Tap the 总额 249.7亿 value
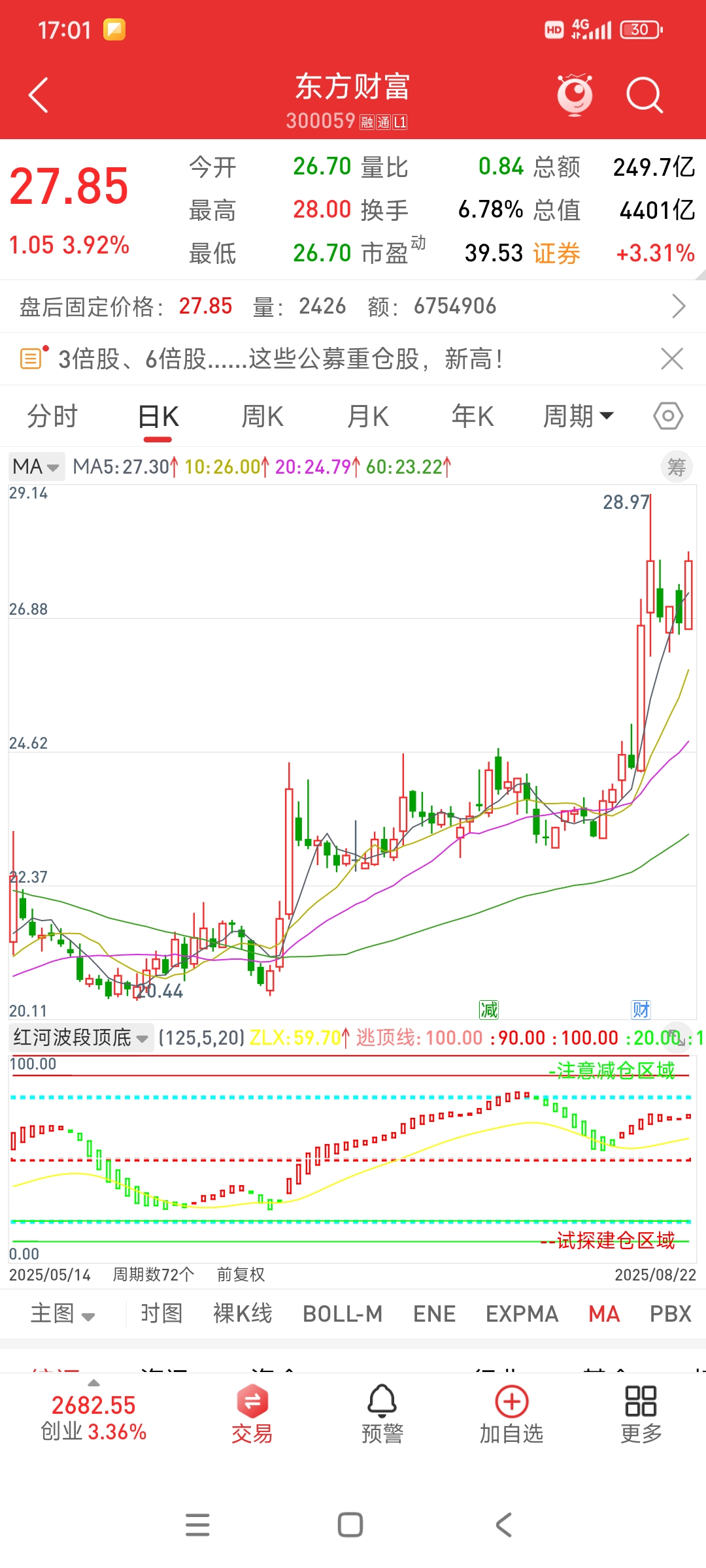This screenshot has height=1568, width=706. (x=654, y=167)
